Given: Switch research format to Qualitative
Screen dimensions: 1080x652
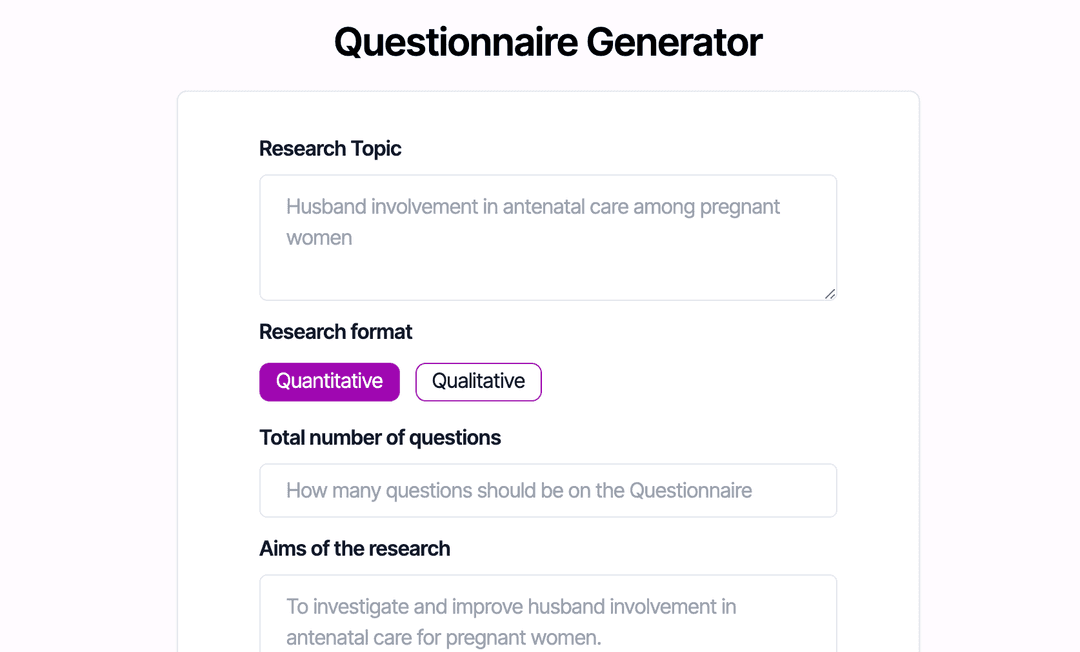Looking at the screenshot, I should [x=478, y=382].
